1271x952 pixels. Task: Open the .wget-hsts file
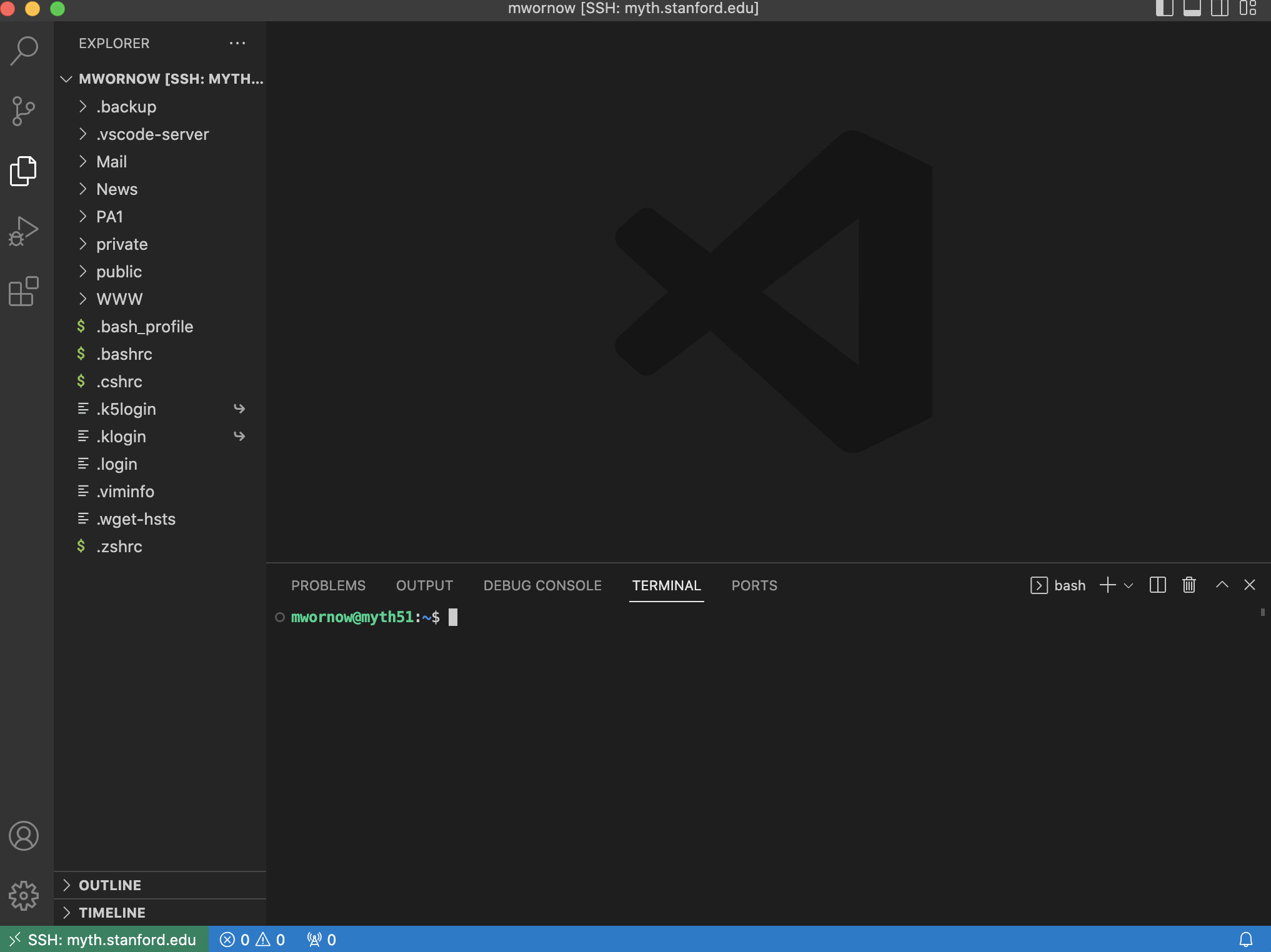160,519
